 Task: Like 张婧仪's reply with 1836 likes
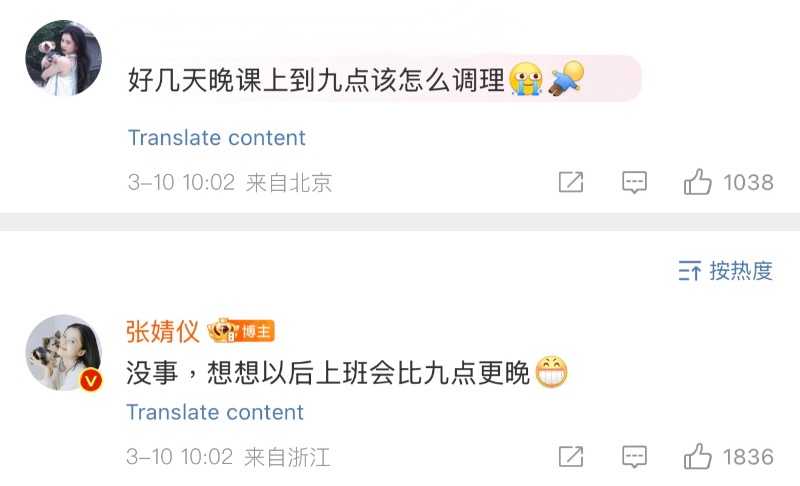(697, 456)
